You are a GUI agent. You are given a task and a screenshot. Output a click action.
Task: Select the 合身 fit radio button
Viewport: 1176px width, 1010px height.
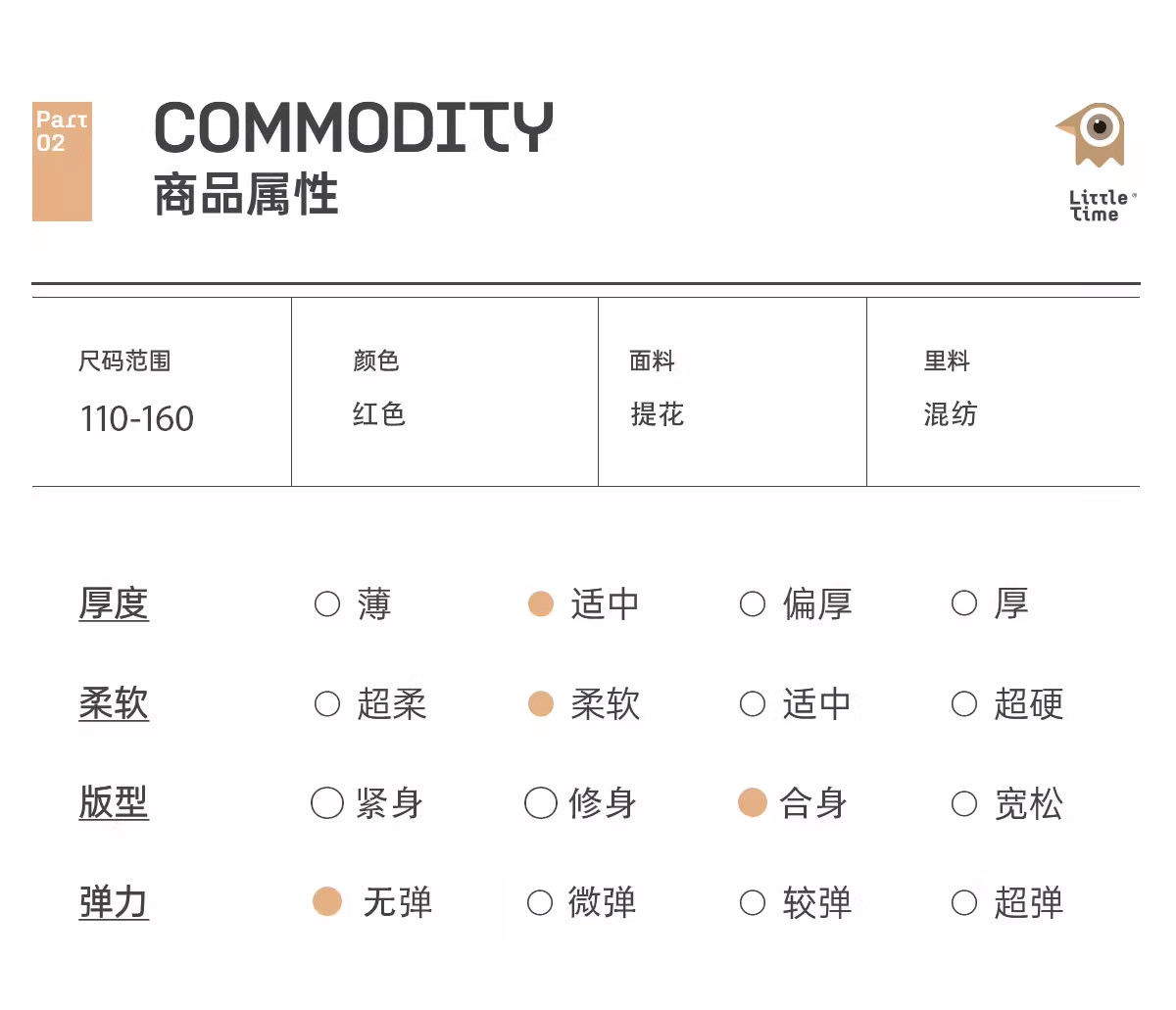pyautogui.click(x=753, y=803)
